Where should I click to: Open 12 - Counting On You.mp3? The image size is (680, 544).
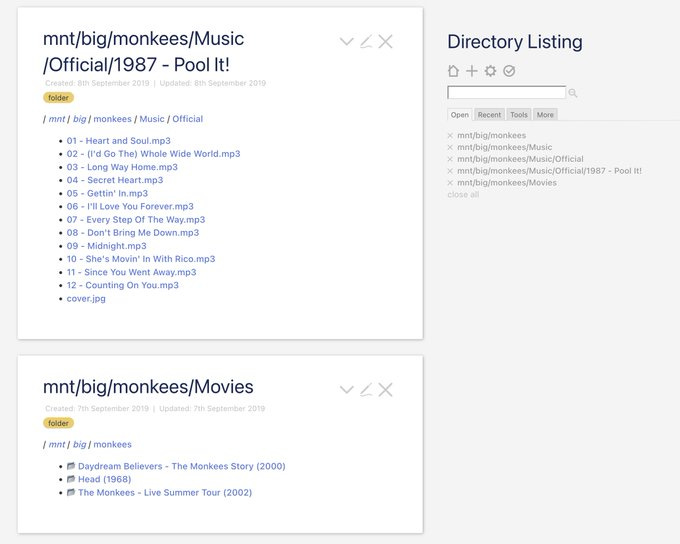click(122, 285)
